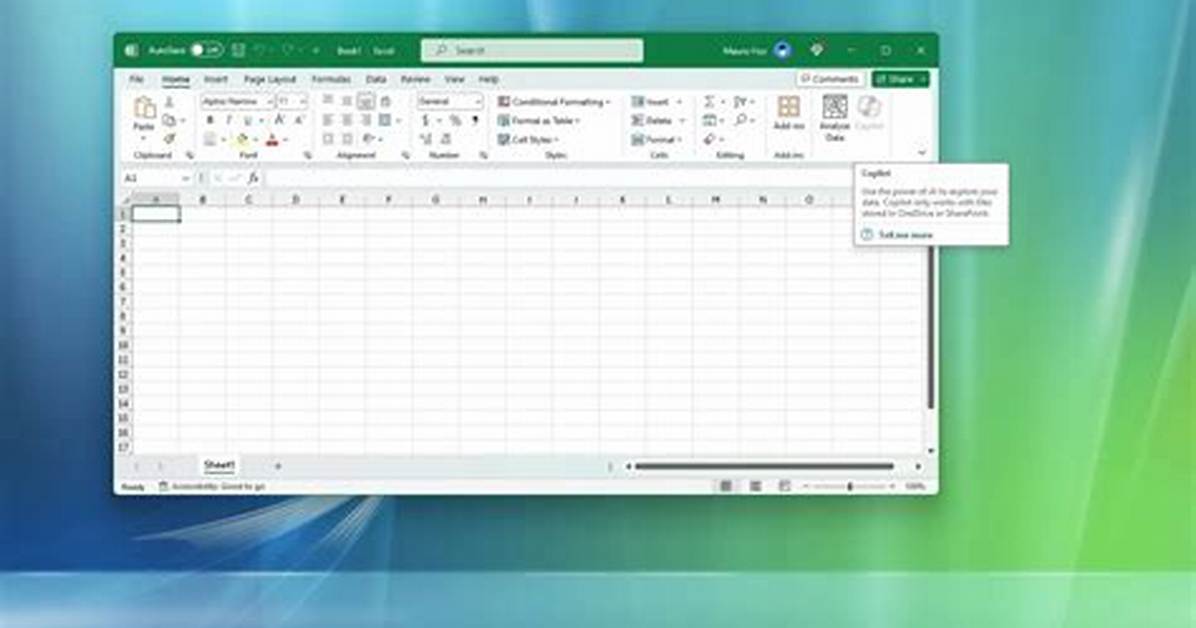Click Find & Select magnifier icon
This screenshot has height=628, width=1196.
(740, 121)
